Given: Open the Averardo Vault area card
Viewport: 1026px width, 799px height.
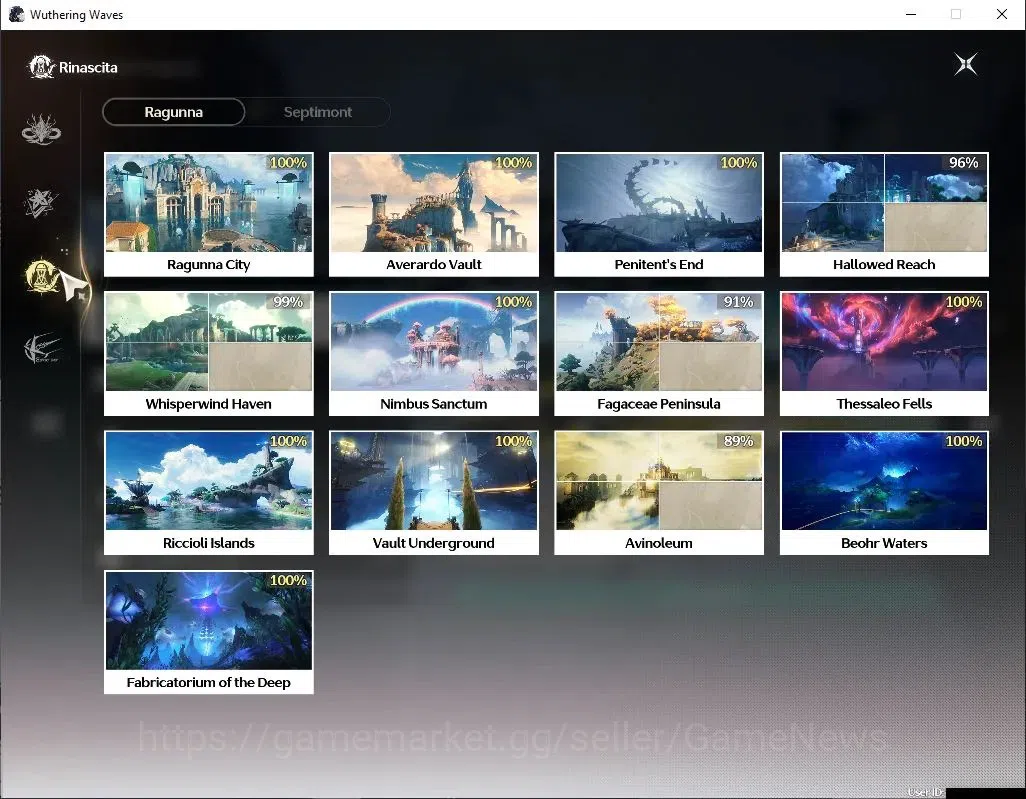Looking at the screenshot, I should [434, 215].
